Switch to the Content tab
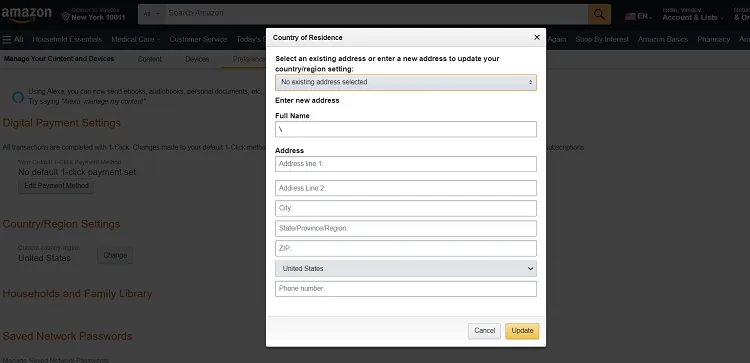 coord(150,59)
